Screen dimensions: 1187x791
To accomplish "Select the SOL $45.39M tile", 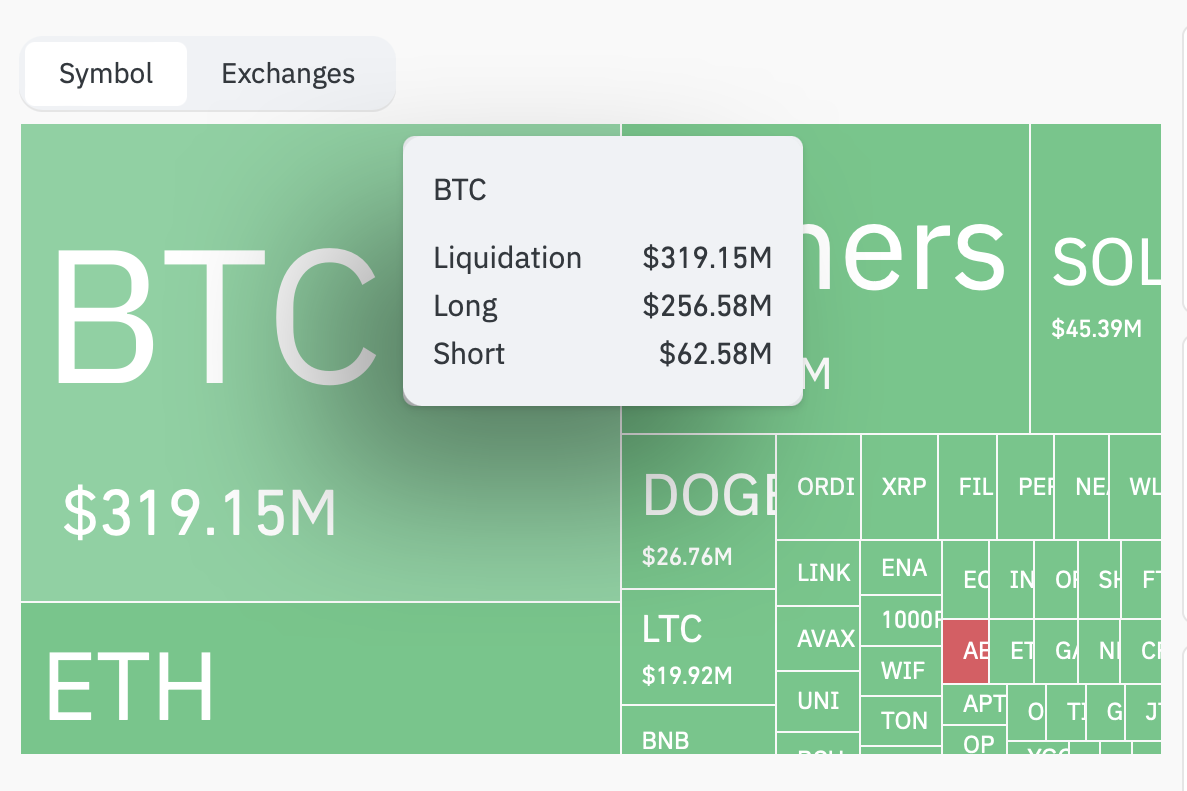I will click(1096, 280).
